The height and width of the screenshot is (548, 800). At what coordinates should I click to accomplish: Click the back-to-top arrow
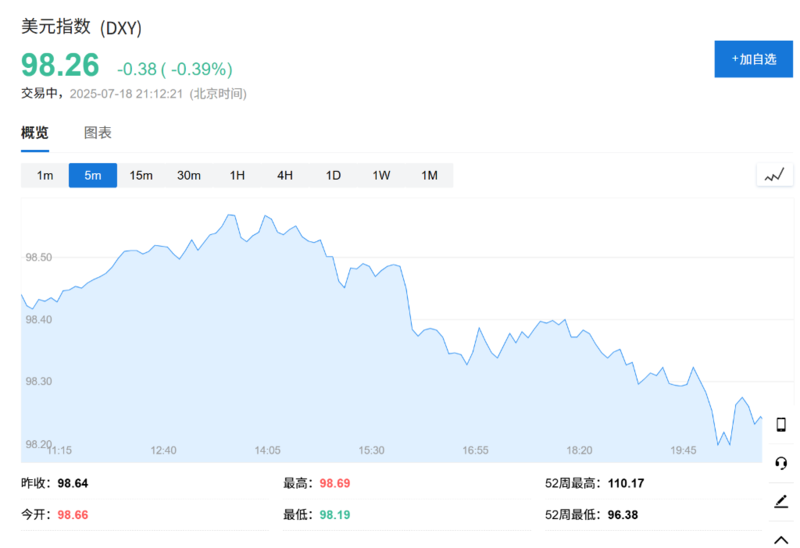781,538
